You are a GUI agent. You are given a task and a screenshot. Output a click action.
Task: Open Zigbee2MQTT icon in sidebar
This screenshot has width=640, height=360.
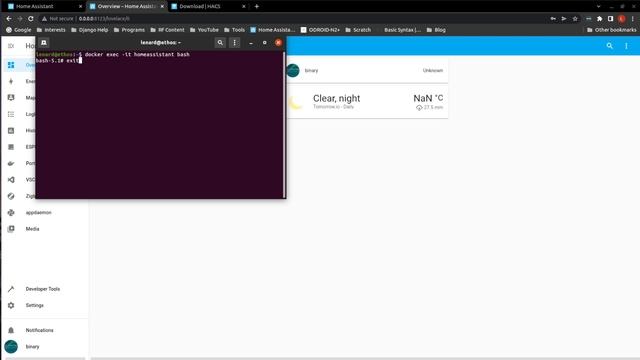point(11,196)
